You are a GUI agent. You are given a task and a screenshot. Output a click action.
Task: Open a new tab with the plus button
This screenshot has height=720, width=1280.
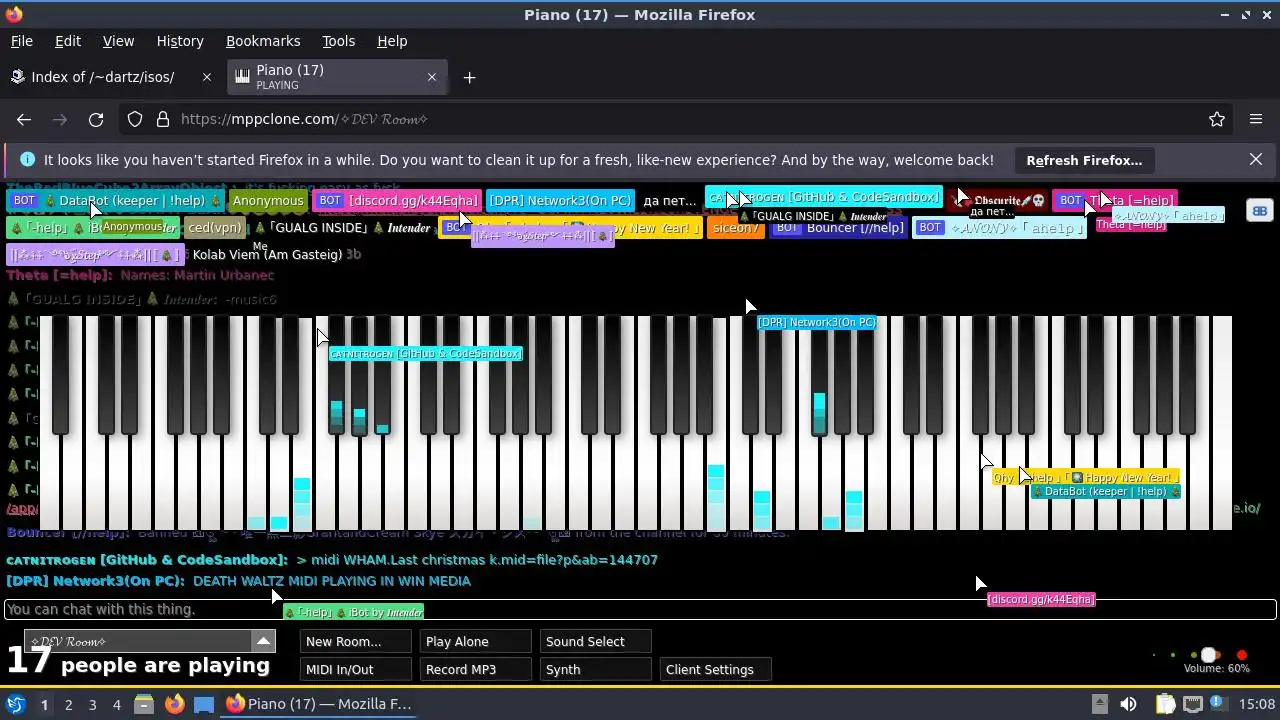point(469,77)
